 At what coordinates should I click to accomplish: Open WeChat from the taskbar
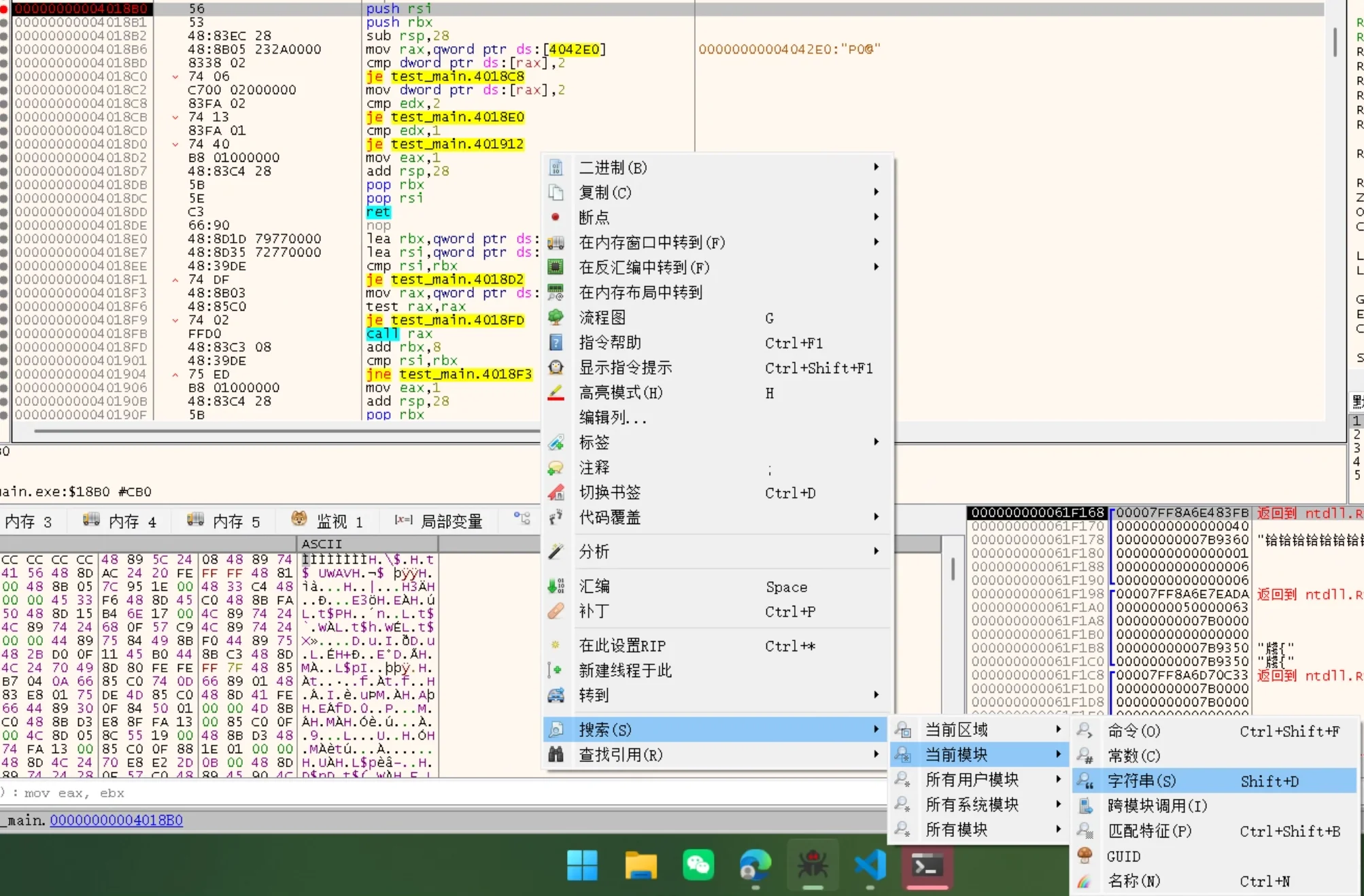coord(698,866)
